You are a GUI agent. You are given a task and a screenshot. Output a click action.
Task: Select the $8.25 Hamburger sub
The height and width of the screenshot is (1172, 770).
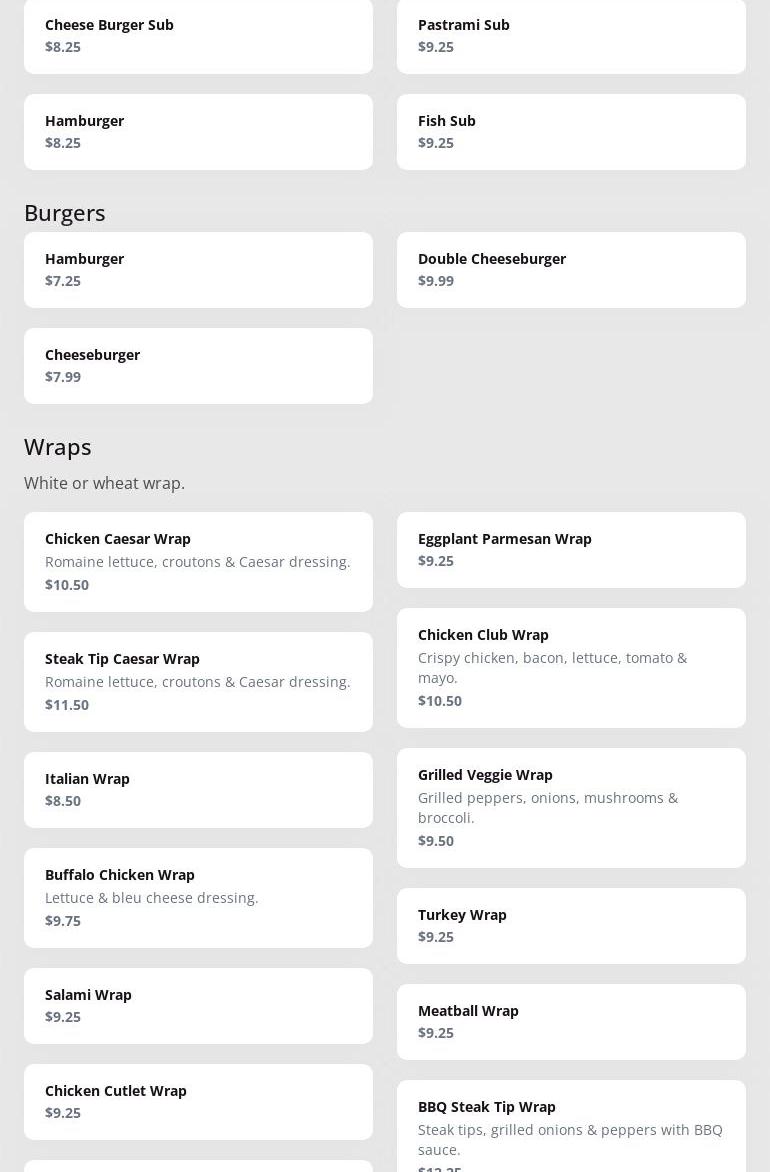pos(198,132)
